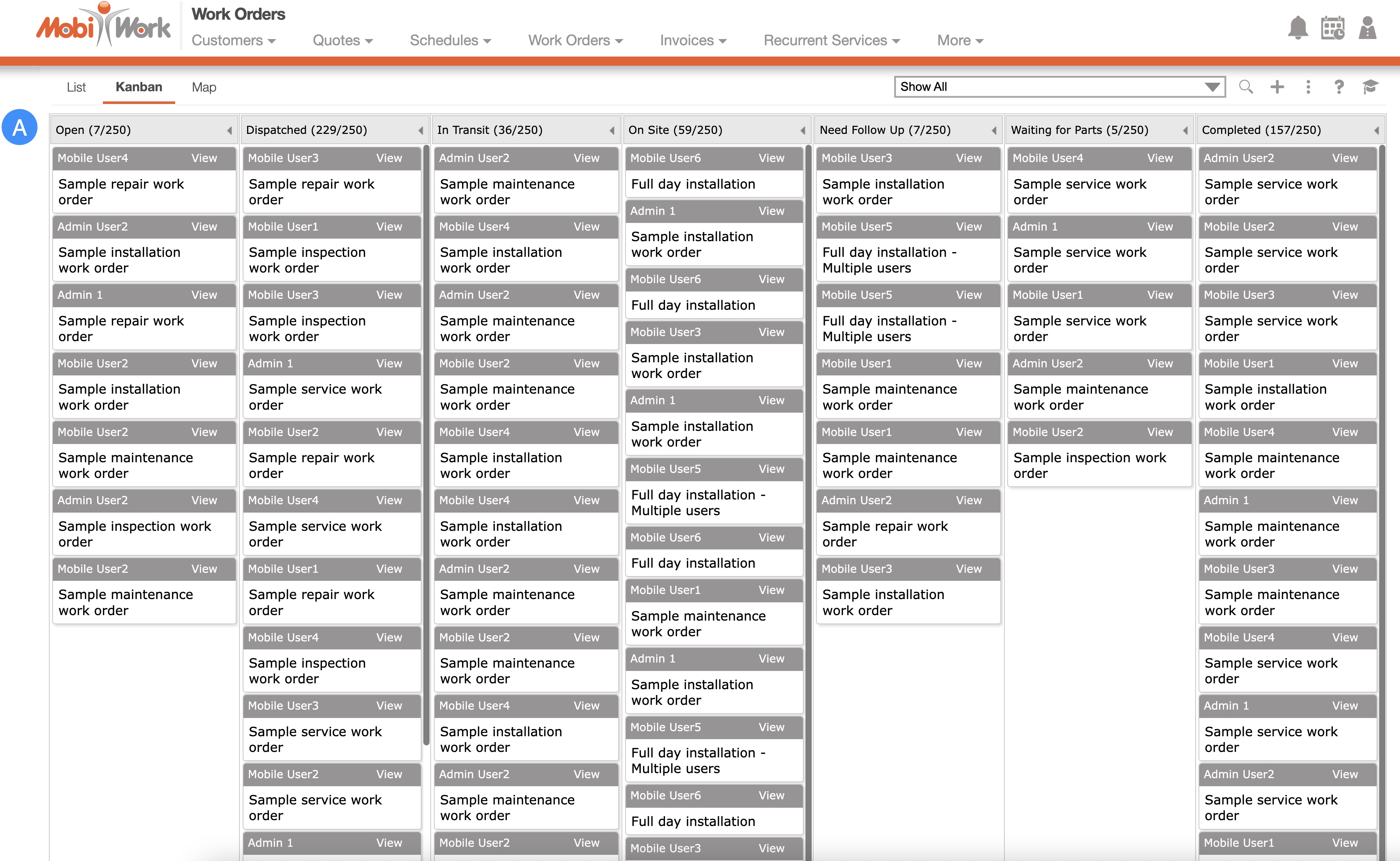Switch to the List tab
1400x861 pixels.
tap(76, 87)
